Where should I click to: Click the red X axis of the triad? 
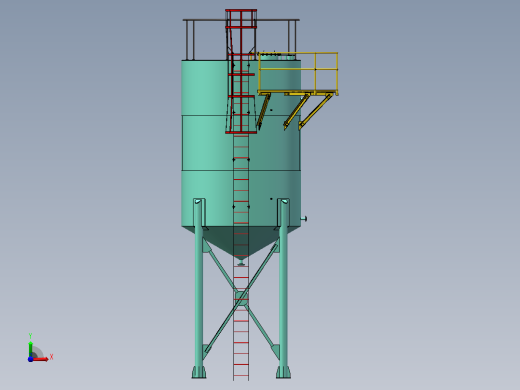click(41, 359)
